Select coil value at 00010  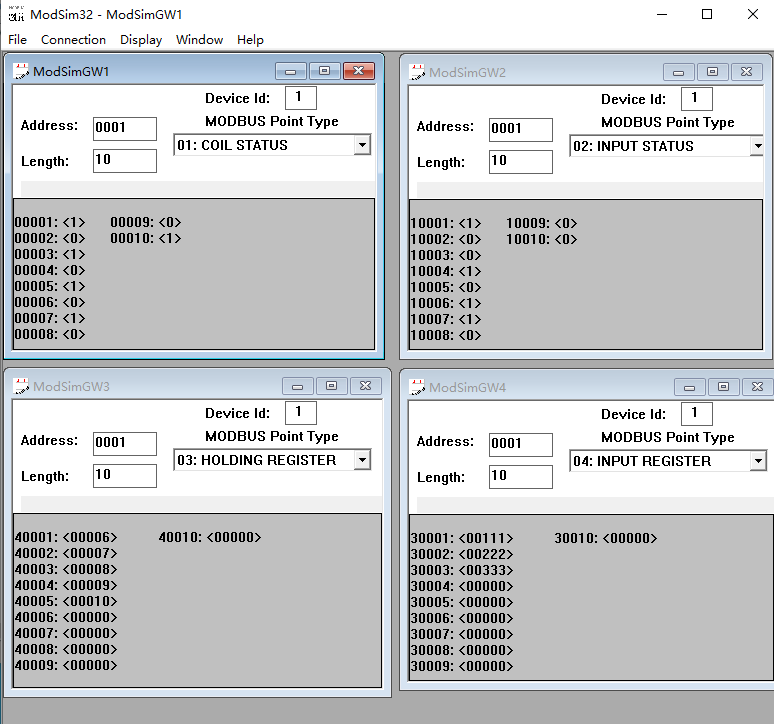point(170,238)
